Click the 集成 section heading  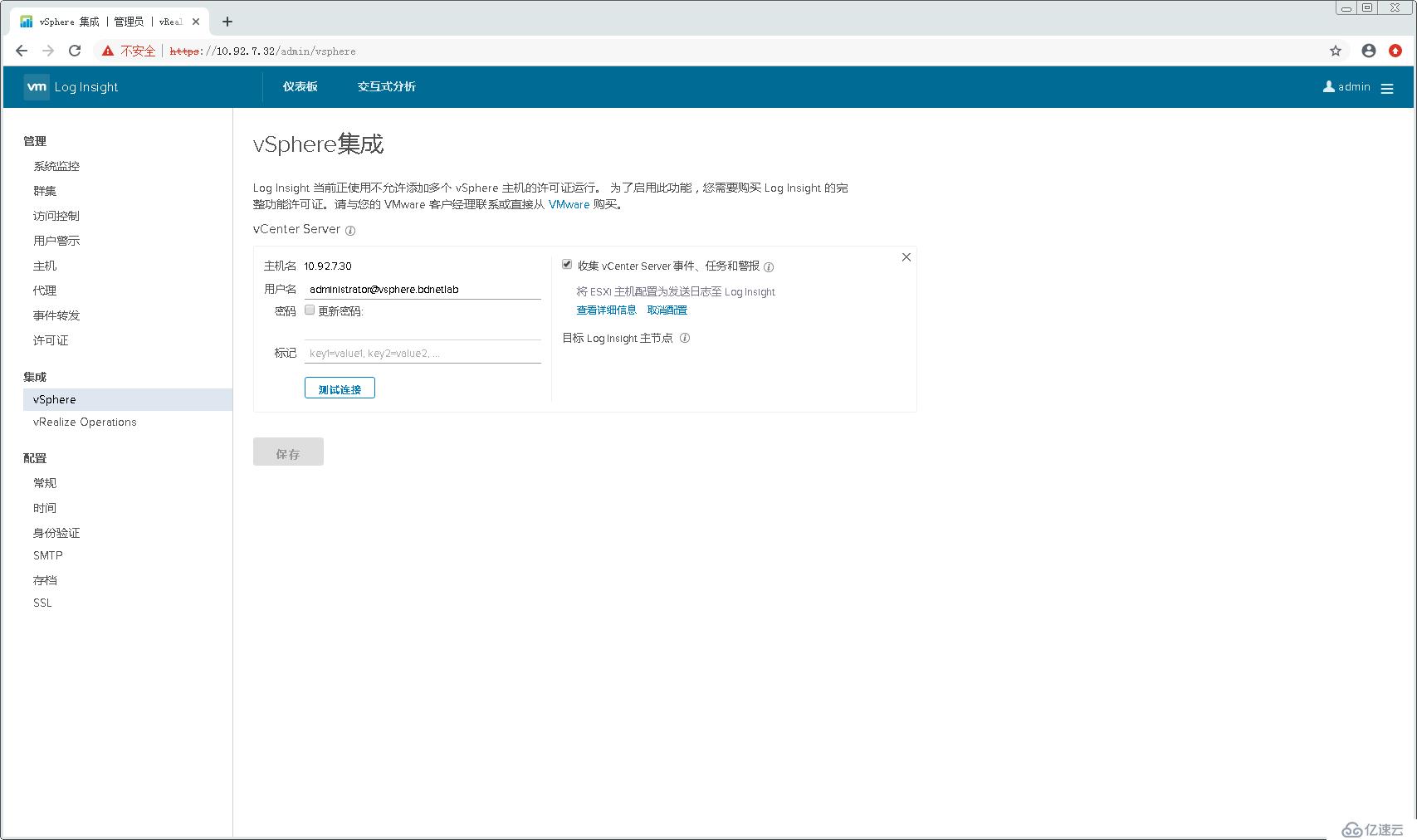coord(35,377)
